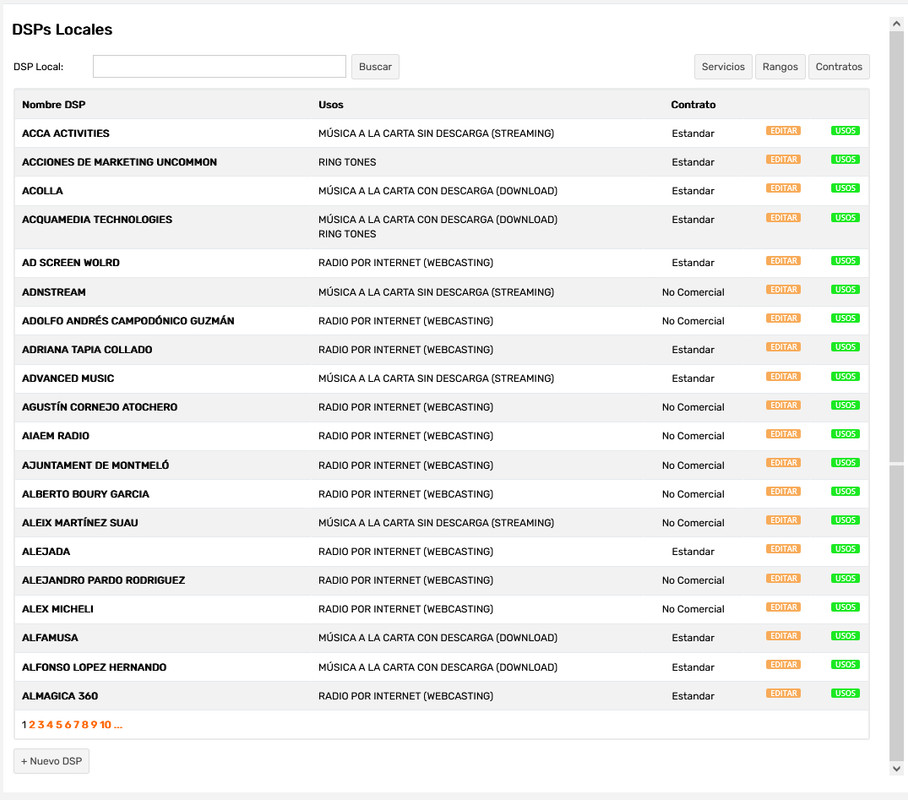The width and height of the screenshot is (908, 800).
Task: Click USOS badge for ACOLLA row
Action: (x=845, y=189)
